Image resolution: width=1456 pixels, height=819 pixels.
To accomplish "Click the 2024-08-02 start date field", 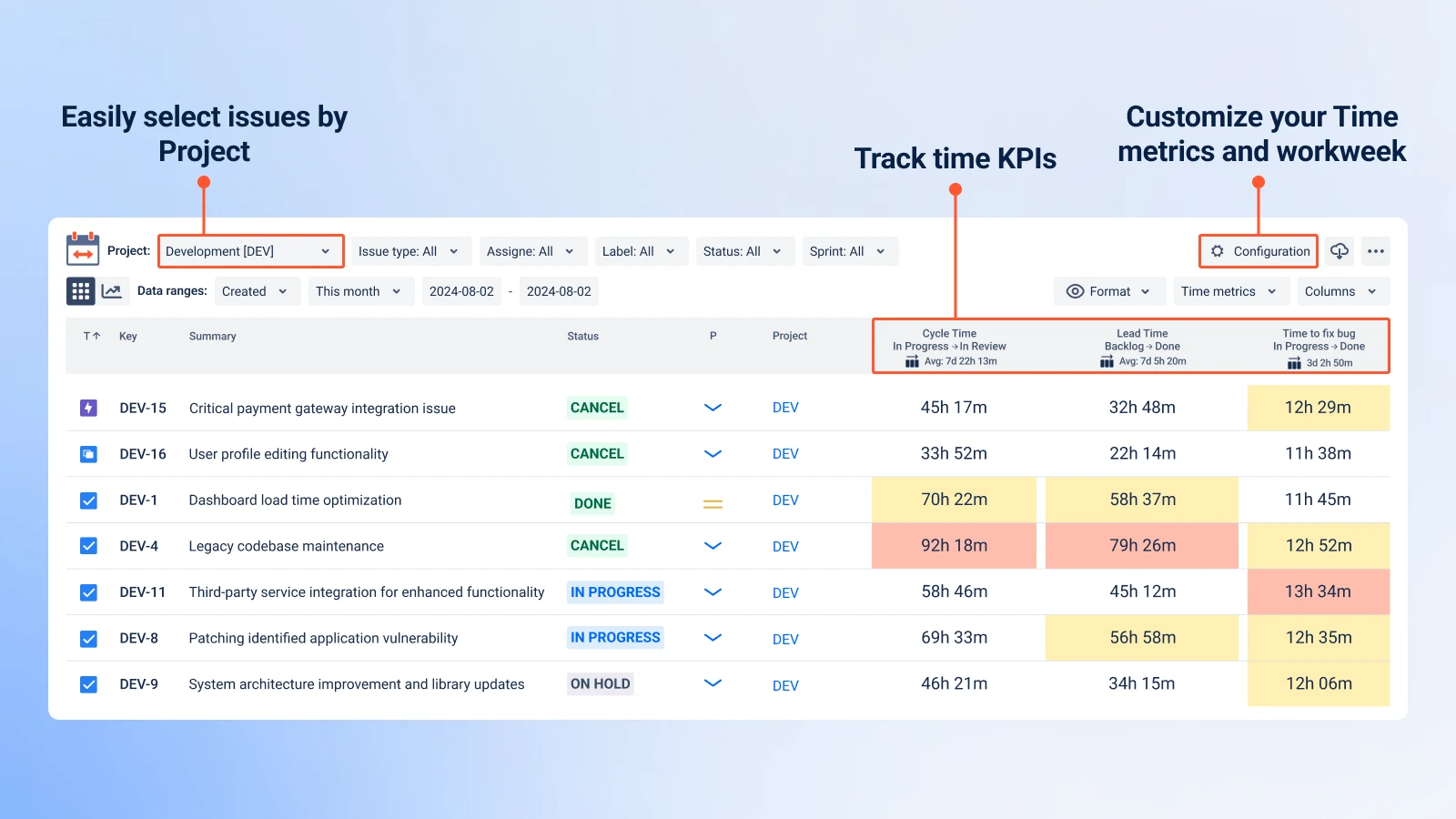I will [x=461, y=291].
